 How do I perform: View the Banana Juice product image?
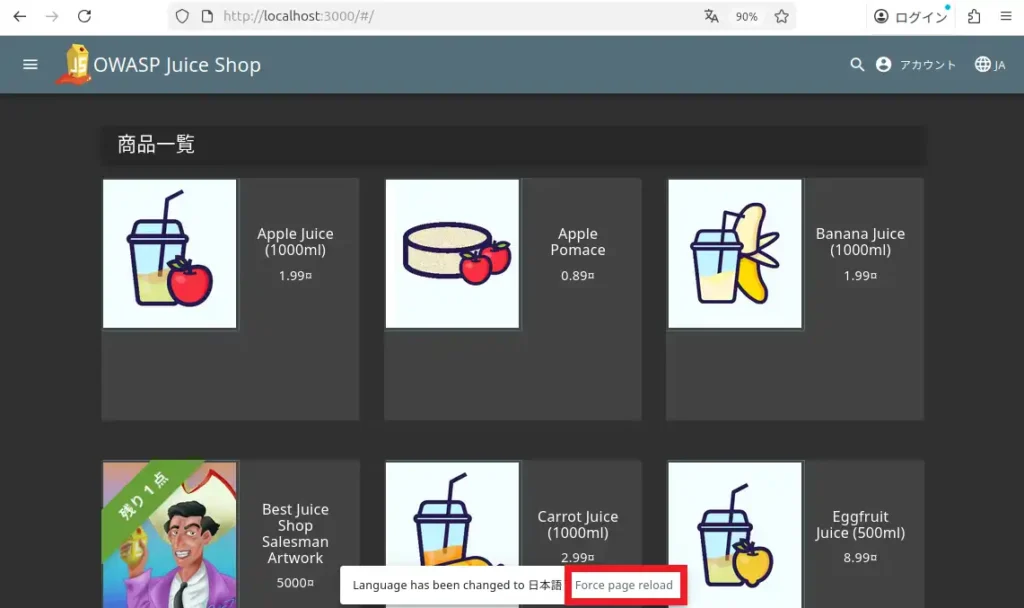click(735, 254)
